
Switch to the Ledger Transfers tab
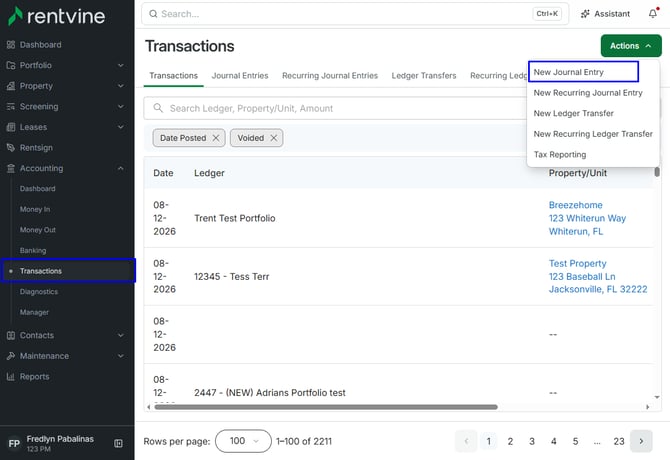click(423, 76)
